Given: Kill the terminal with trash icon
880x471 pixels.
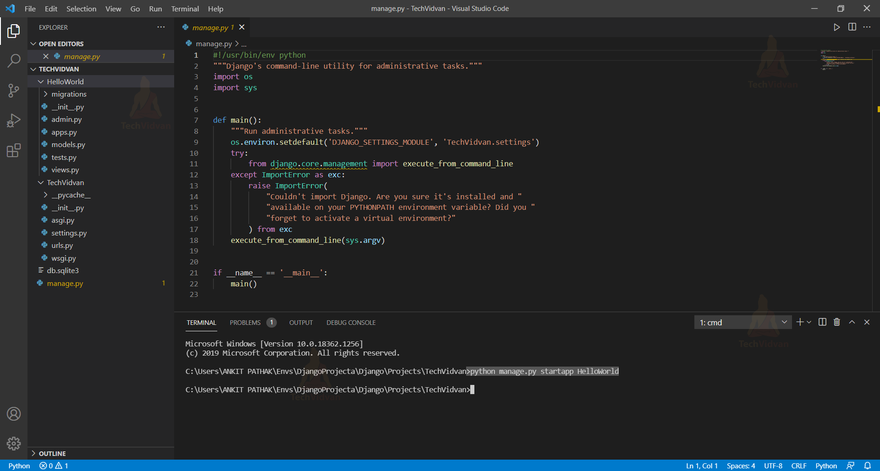Looking at the screenshot, I should pos(837,322).
